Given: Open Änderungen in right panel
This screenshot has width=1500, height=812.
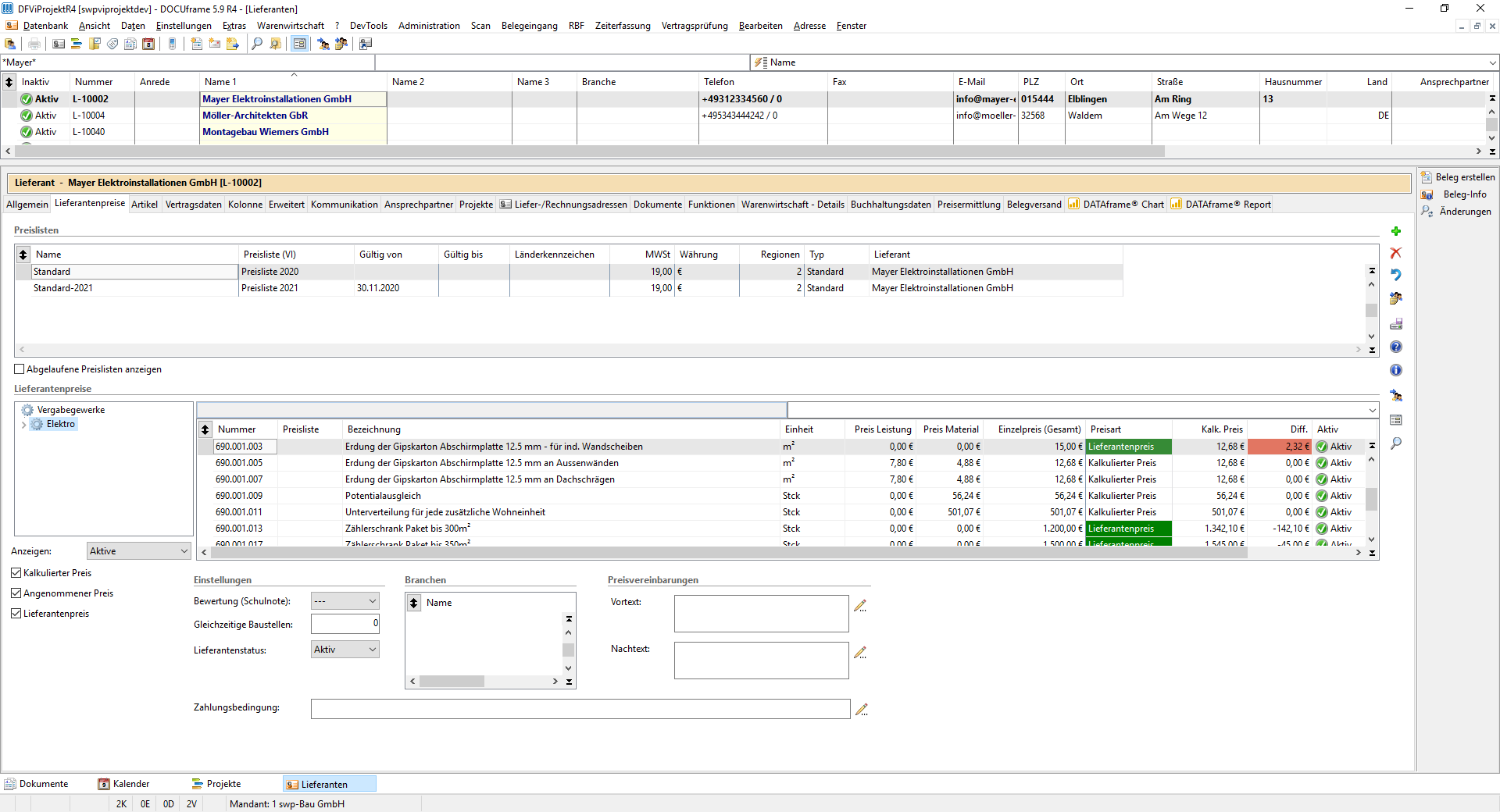Looking at the screenshot, I should 1456,212.
